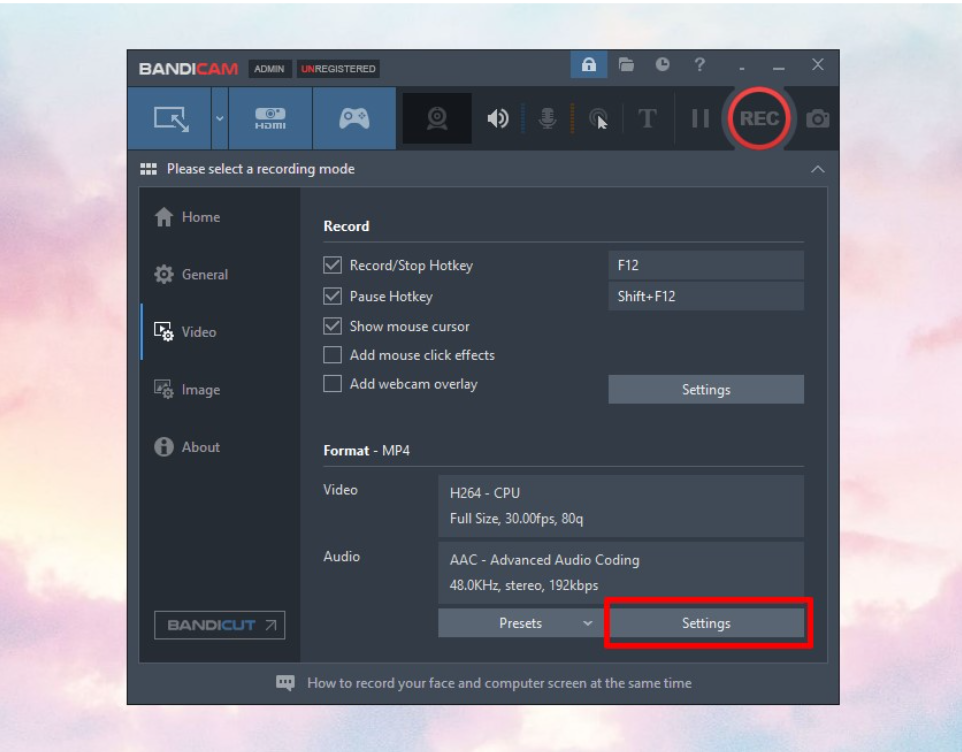Uncheck Record/Stop Hotkey checkbox
Viewport: 962px width, 752px height.
333,265
